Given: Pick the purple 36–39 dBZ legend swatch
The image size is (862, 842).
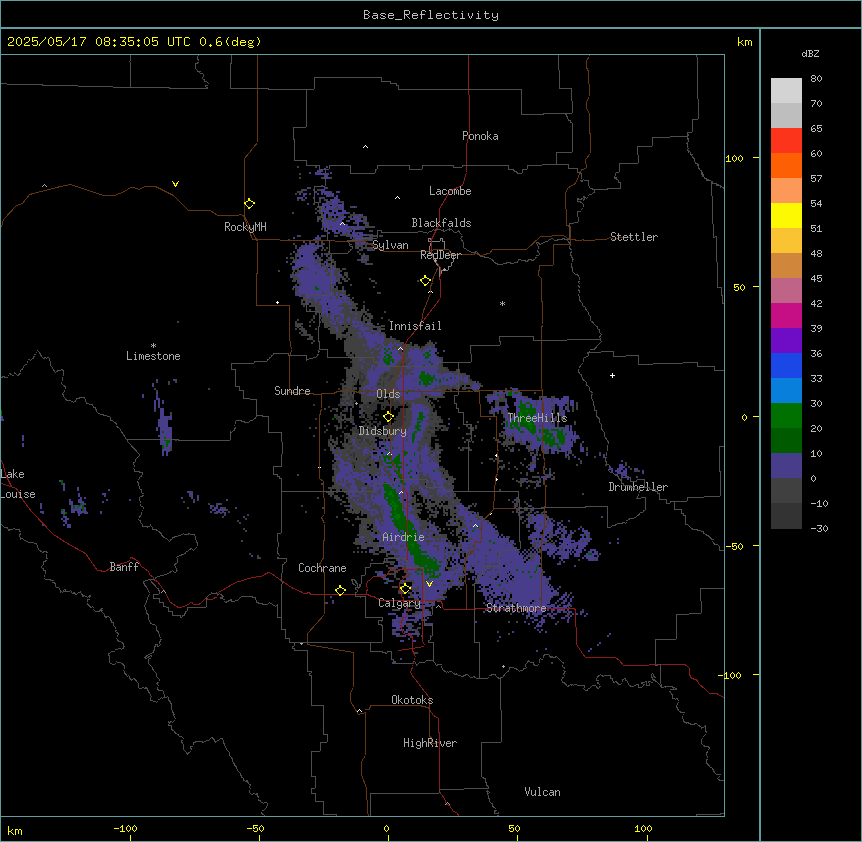Looking at the screenshot, I should [x=786, y=340].
